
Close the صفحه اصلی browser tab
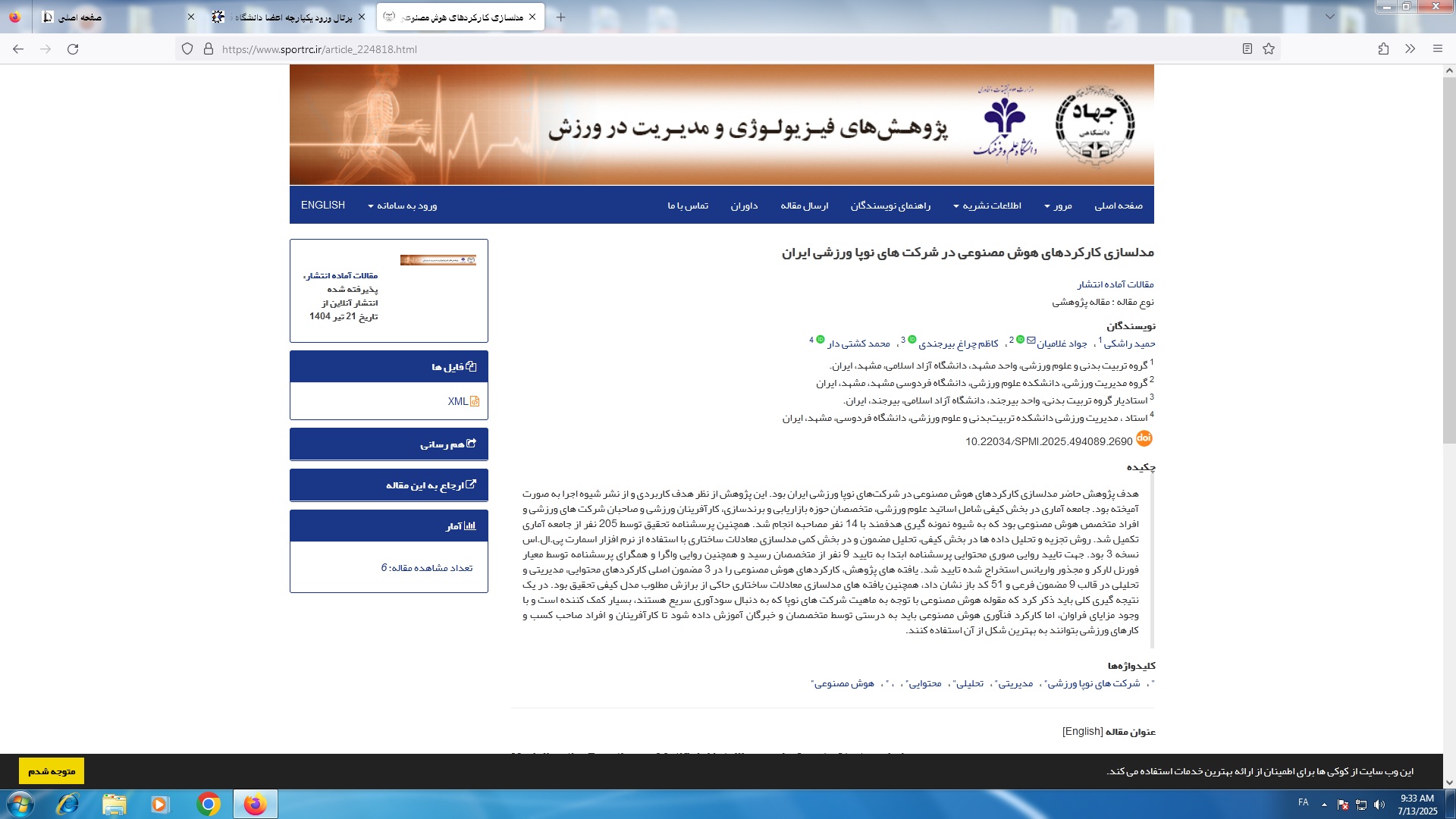[x=191, y=17]
